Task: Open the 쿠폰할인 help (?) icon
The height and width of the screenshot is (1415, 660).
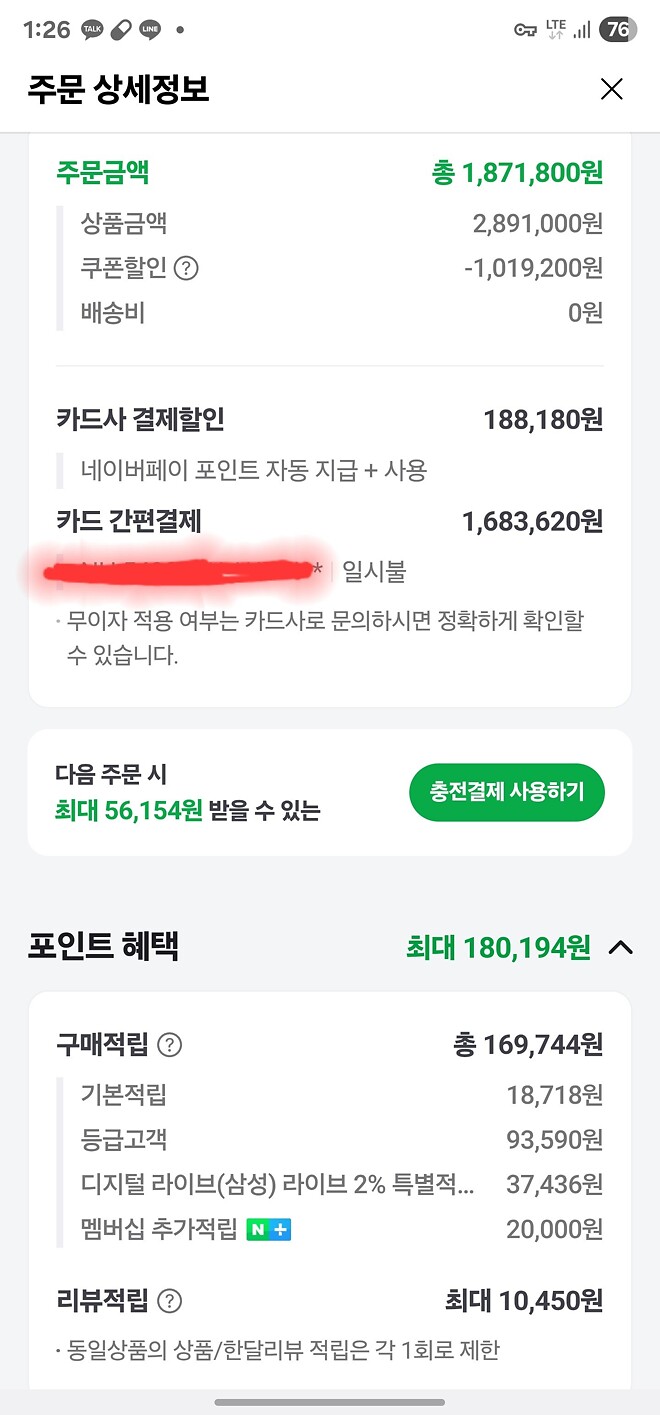Action: (x=185, y=269)
